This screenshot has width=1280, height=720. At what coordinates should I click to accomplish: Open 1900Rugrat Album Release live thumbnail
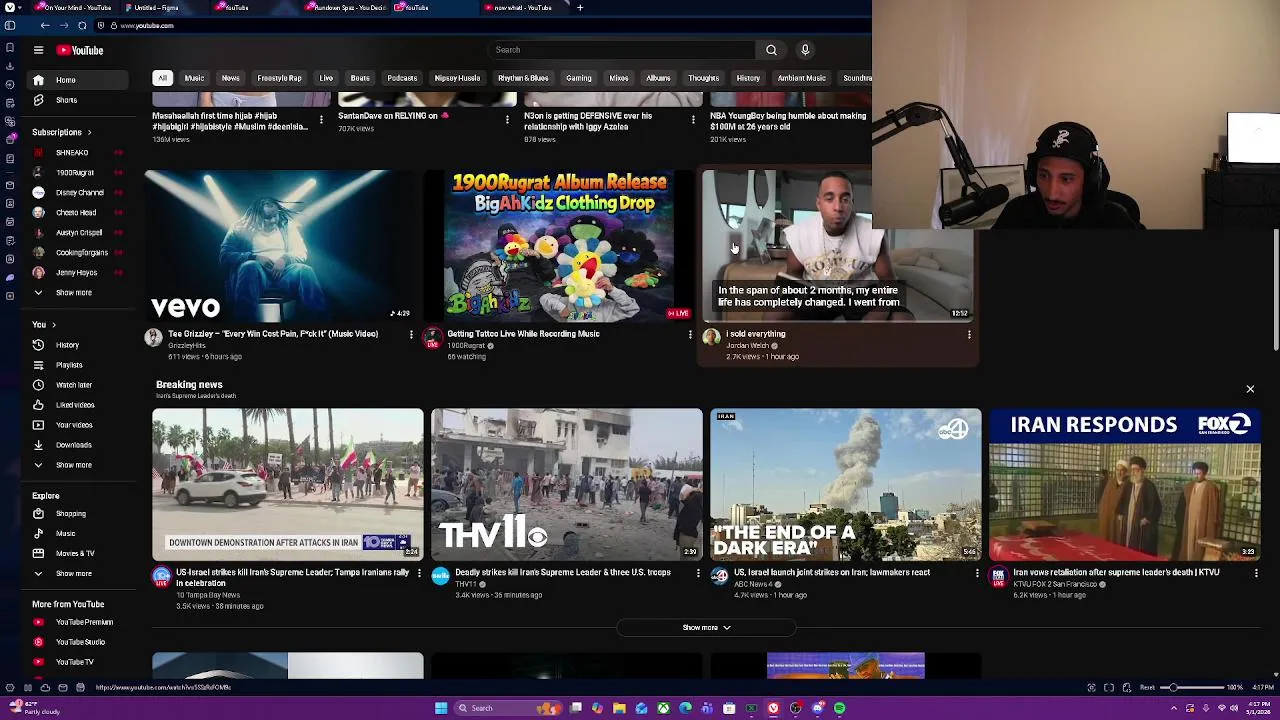[x=559, y=245]
